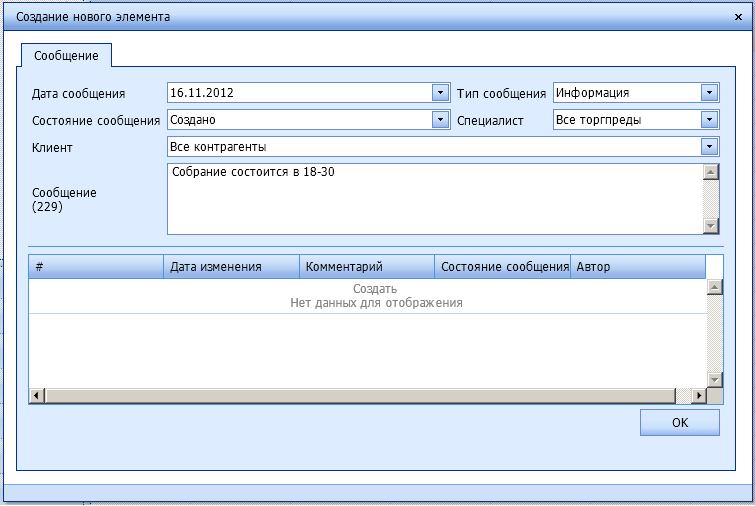This screenshot has height=506, width=755.
Task: Close the dialog with the X button
Action: pos(737,17)
